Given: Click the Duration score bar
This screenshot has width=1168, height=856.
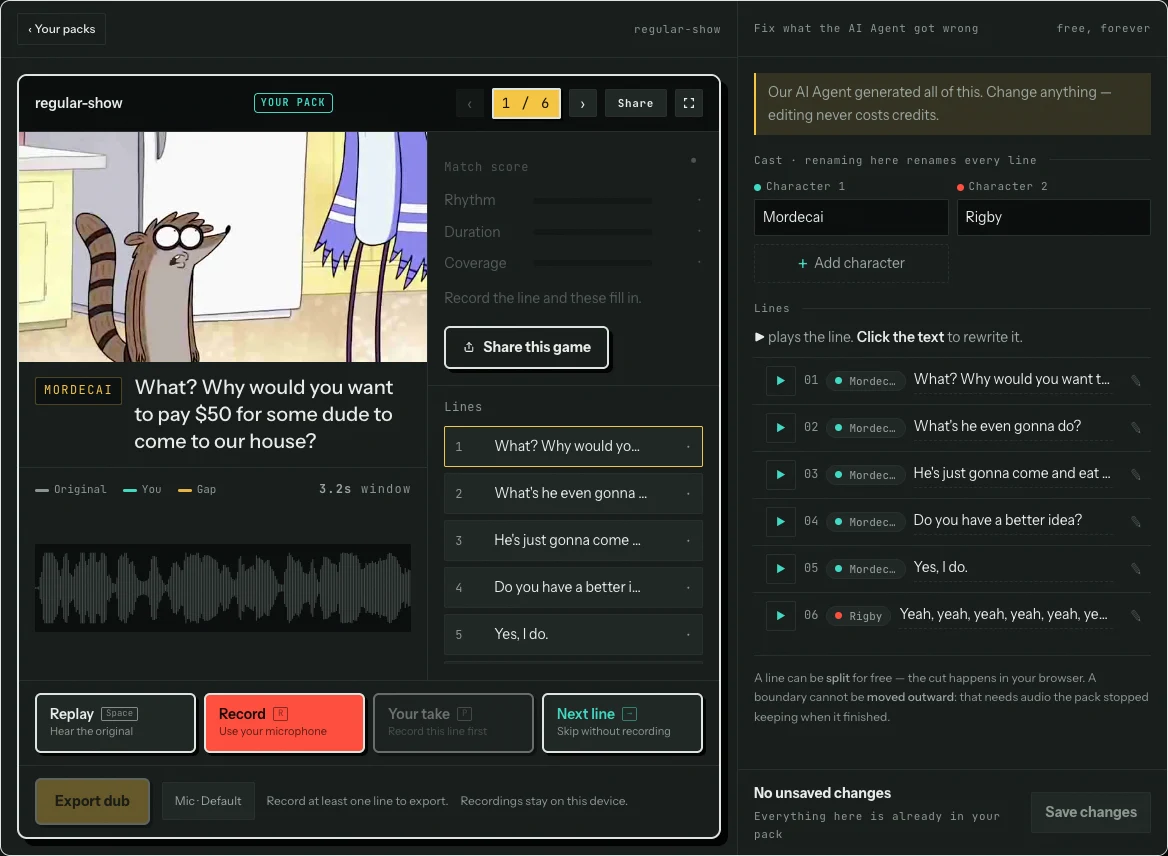Looking at the screenshot, I should [x=593, y=232].
